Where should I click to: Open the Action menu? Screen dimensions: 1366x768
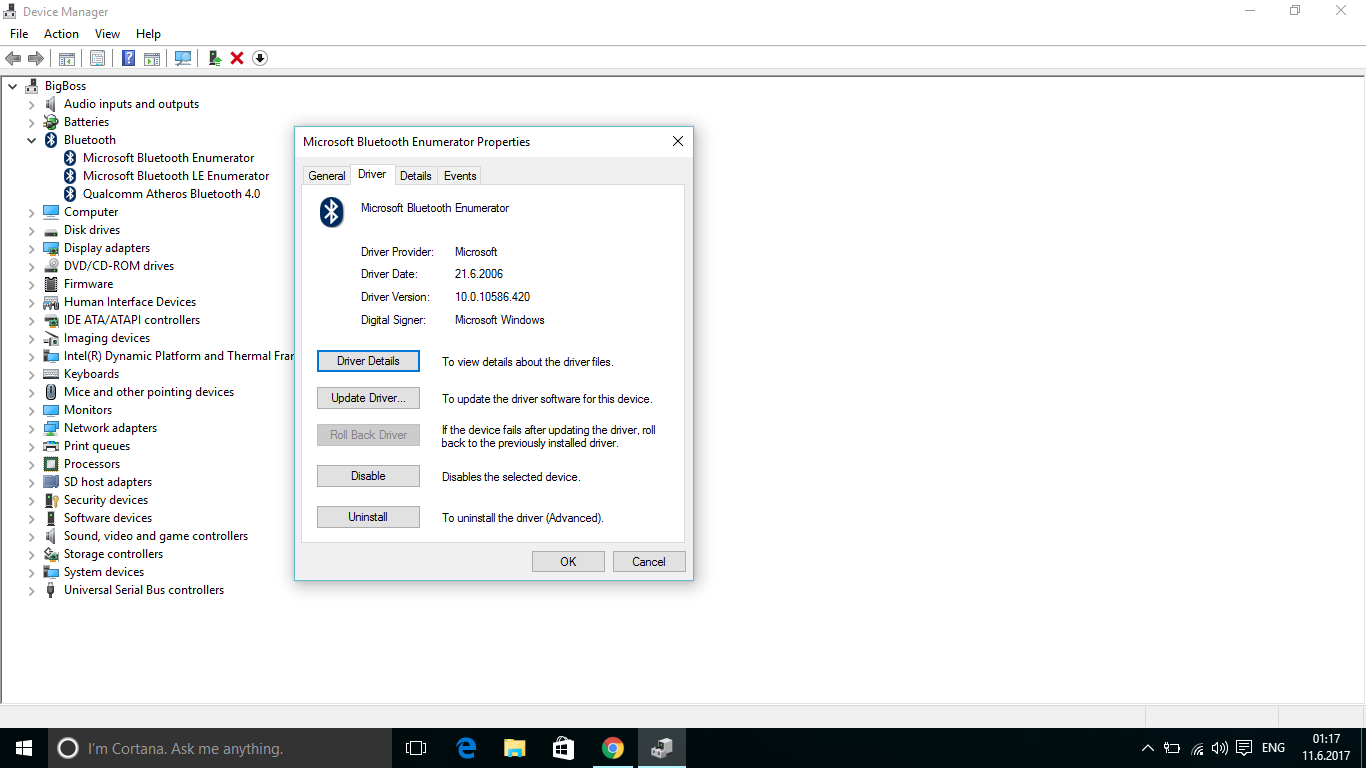coord(61,34)
